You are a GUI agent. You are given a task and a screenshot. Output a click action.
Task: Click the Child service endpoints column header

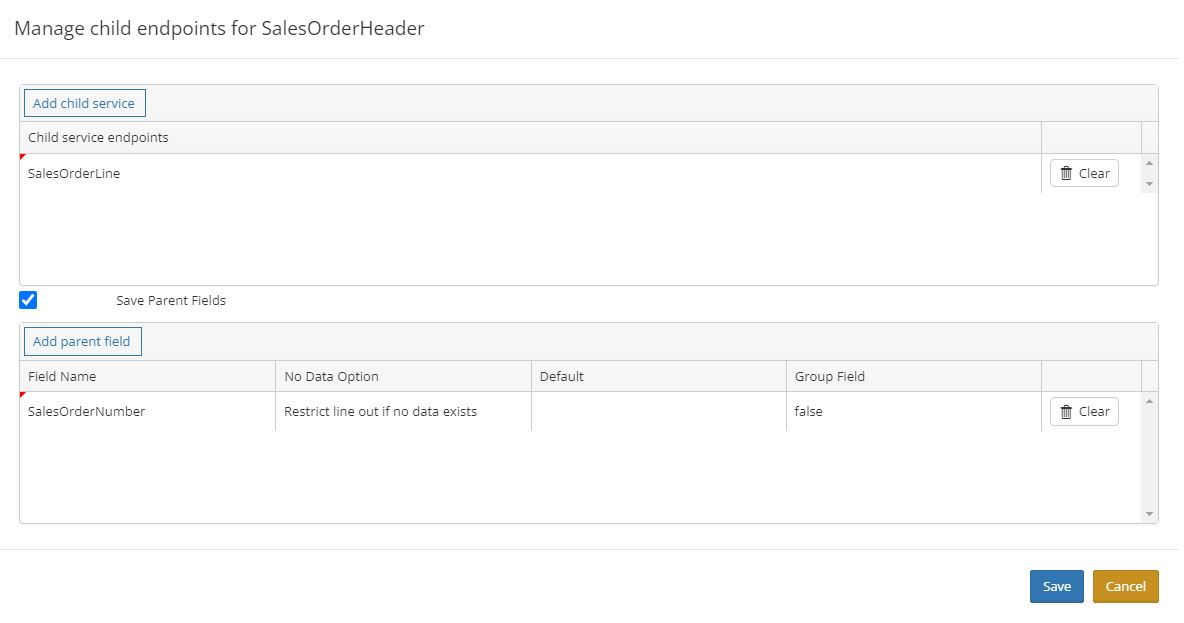point(530,137)
